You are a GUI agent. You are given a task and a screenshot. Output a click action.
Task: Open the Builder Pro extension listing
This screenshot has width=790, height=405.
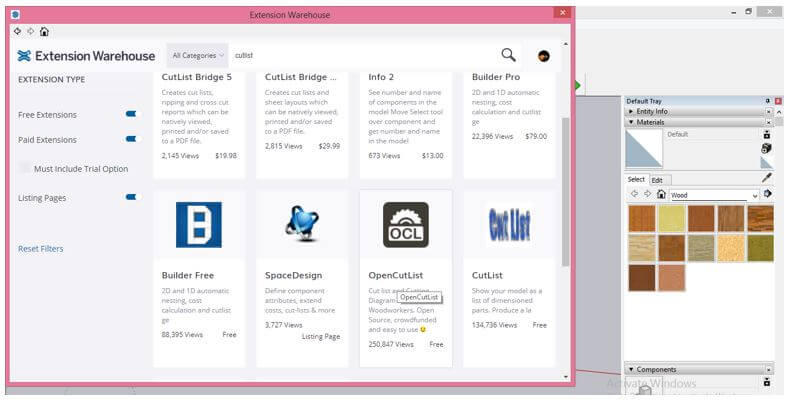(496, 77)
